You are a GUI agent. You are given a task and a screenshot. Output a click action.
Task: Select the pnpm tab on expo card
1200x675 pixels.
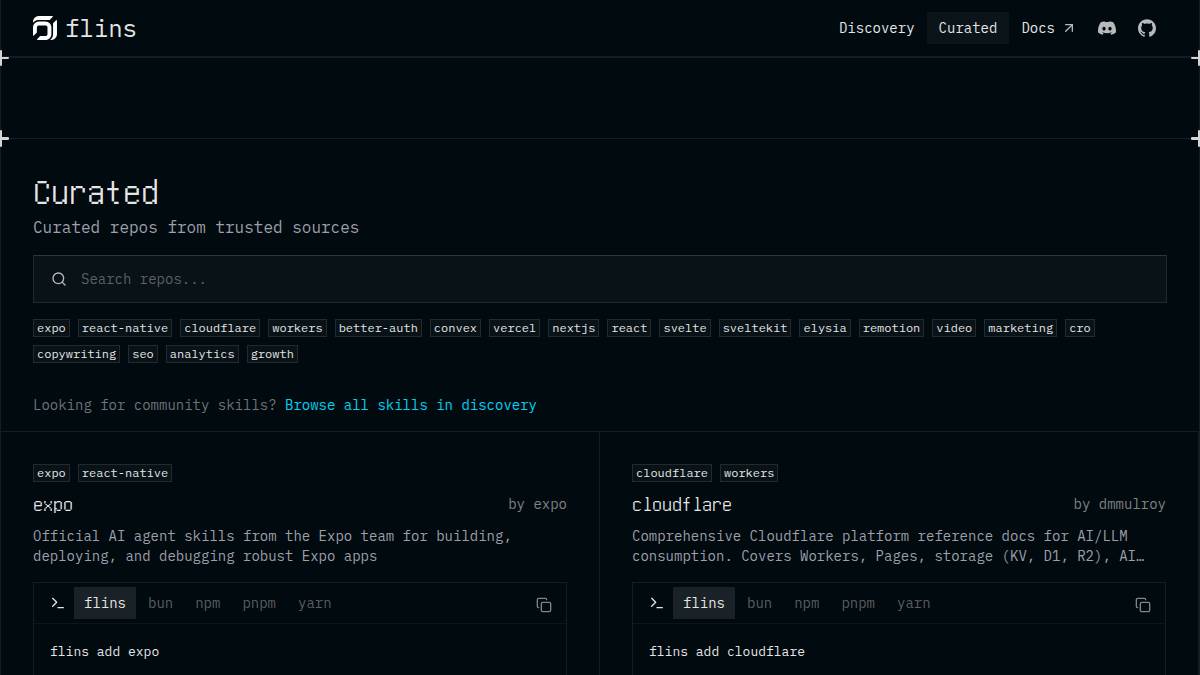(x=259, y=603)
